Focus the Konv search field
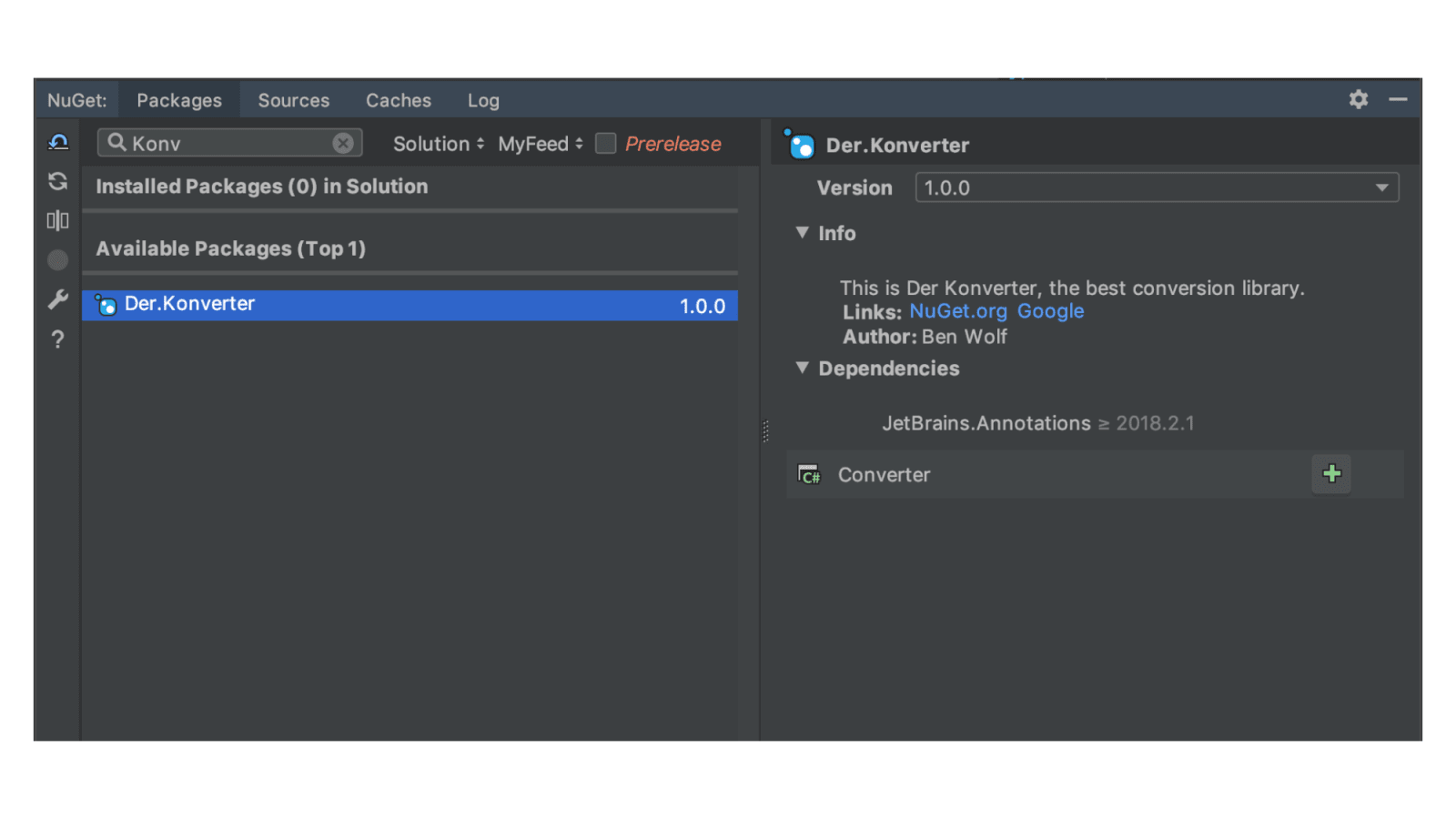Image resolution: width=1456 pixels, height=819 pixels. (229, 143)
